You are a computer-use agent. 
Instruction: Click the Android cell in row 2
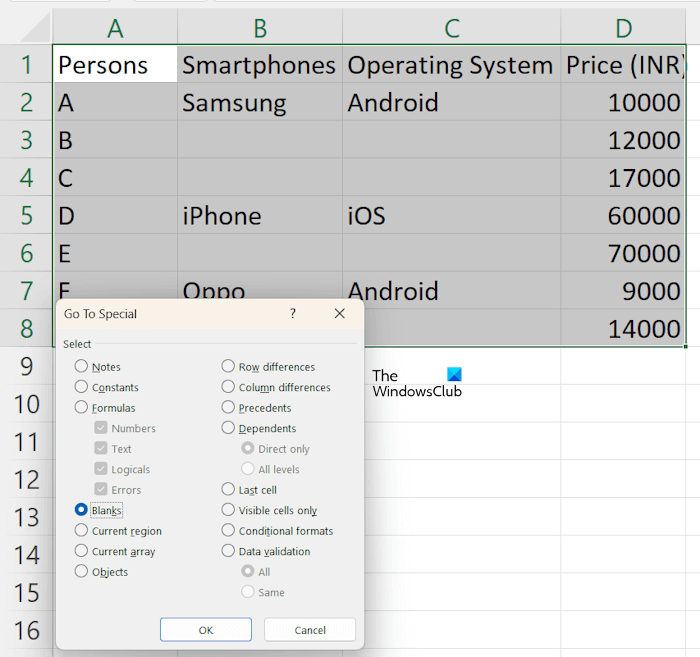pos(452,102)
